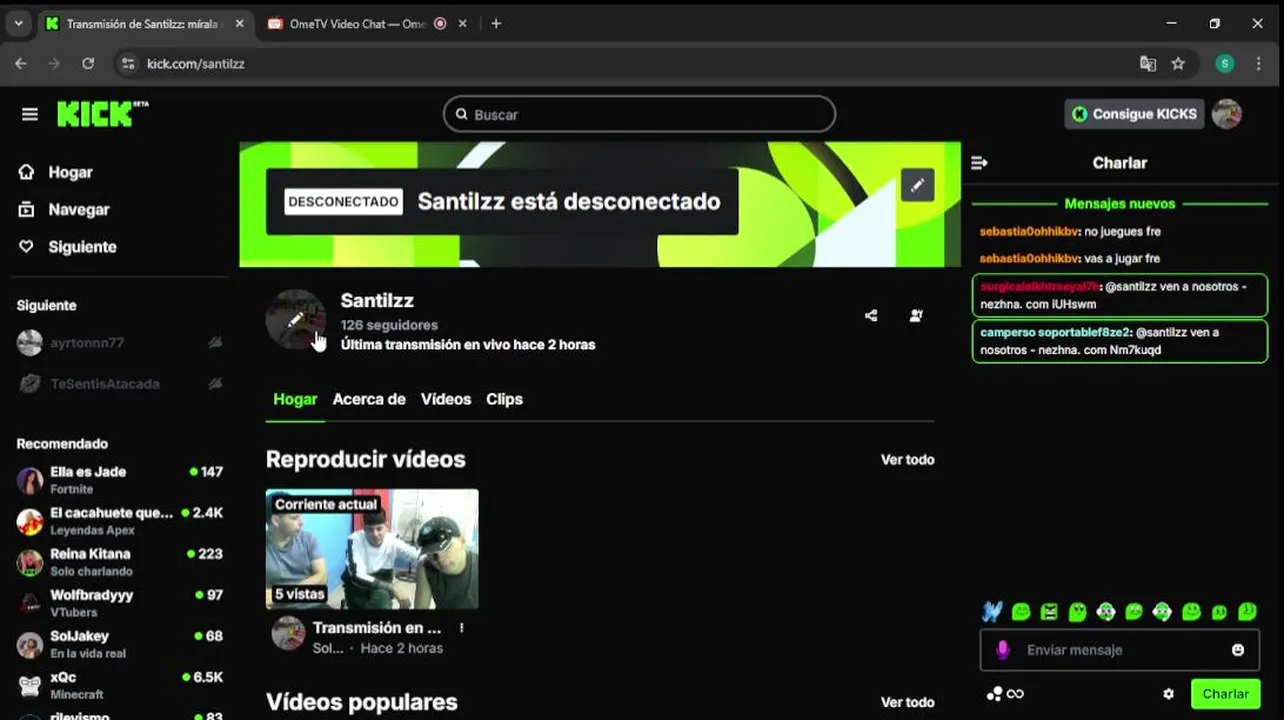Open a new browser tab

(x=496, y=23)
